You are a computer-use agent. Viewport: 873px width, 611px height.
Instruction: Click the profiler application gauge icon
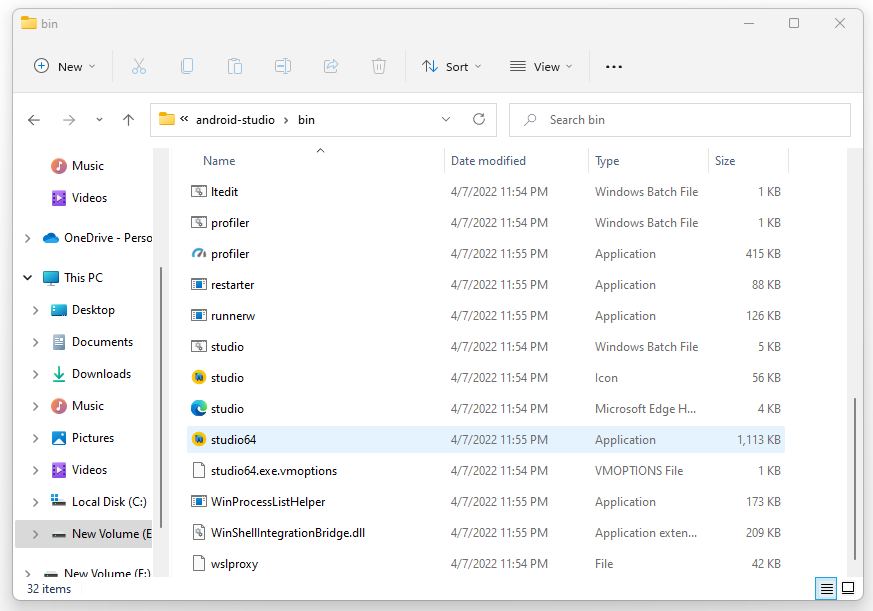pos(199,253)
